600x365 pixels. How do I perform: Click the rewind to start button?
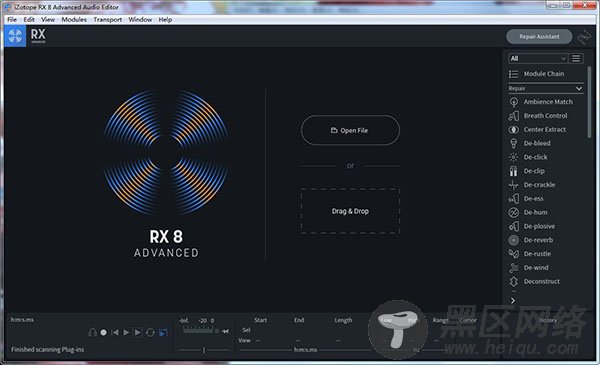pos(114,332)
